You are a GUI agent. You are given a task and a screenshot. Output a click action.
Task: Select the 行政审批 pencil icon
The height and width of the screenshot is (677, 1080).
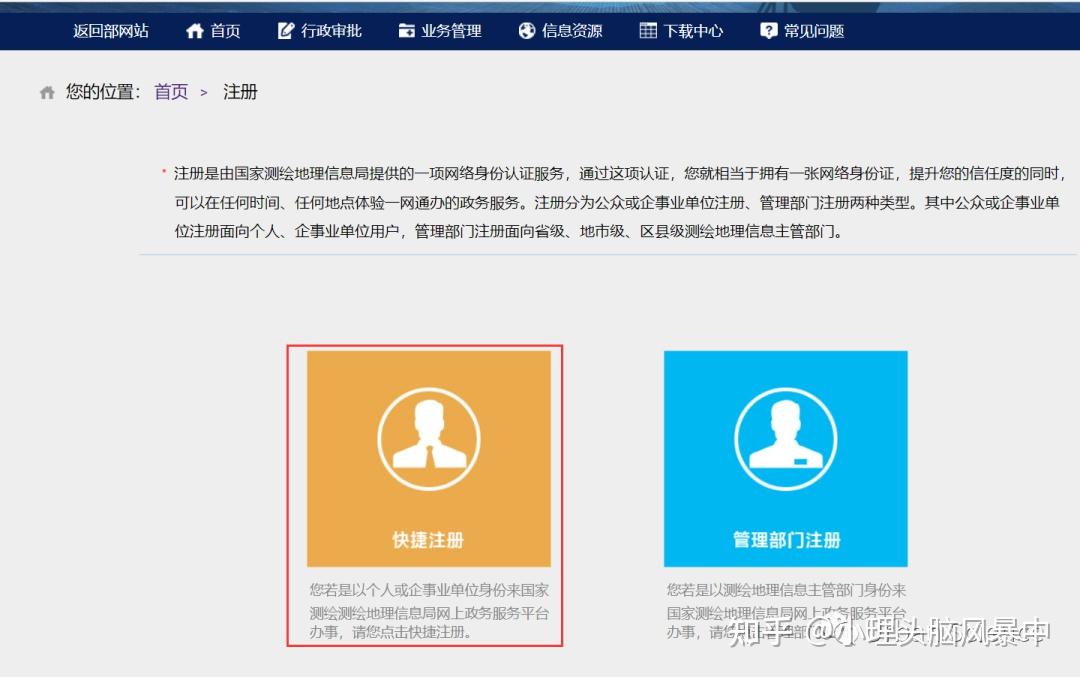point(286,30)
